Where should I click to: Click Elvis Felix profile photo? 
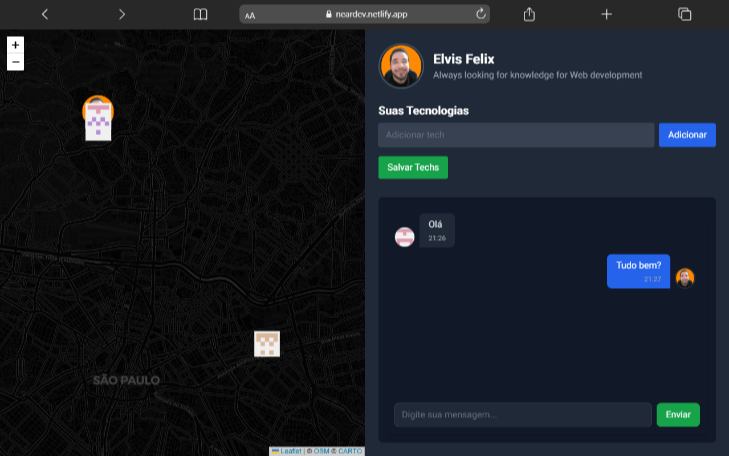pos(401,66)
